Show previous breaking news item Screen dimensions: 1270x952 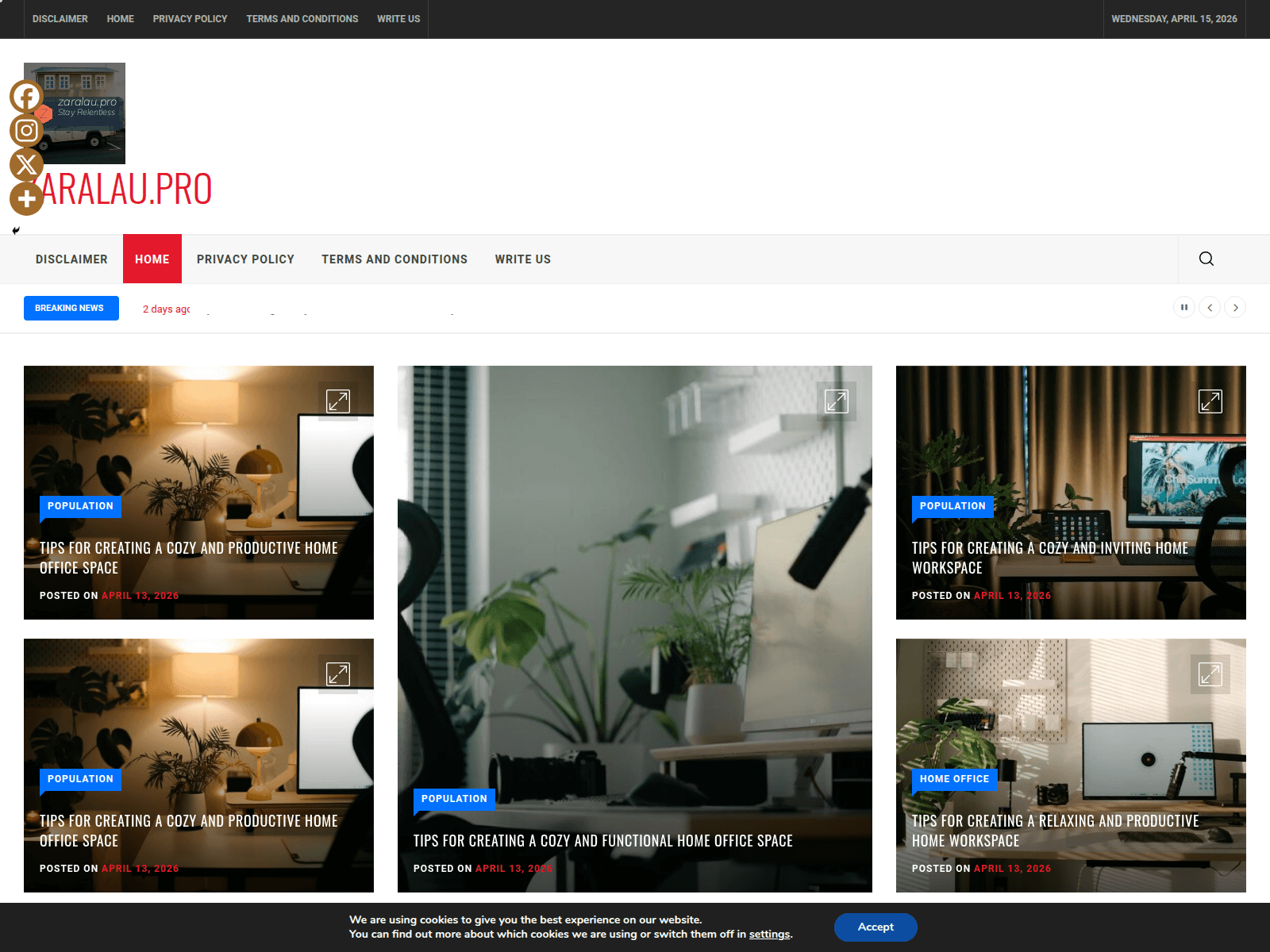click(x=1210, y=308)
